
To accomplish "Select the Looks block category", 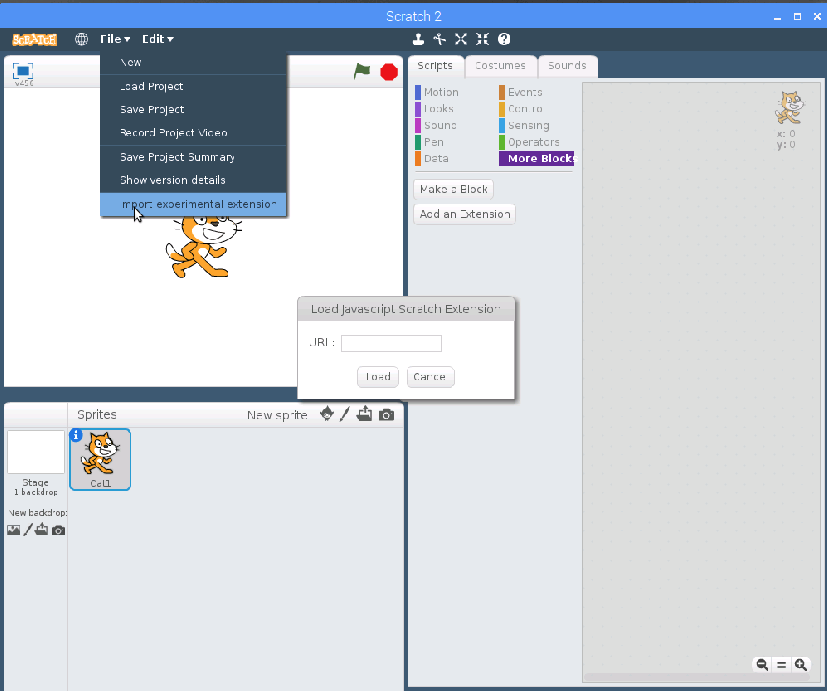I will click(x=435, y=109).
